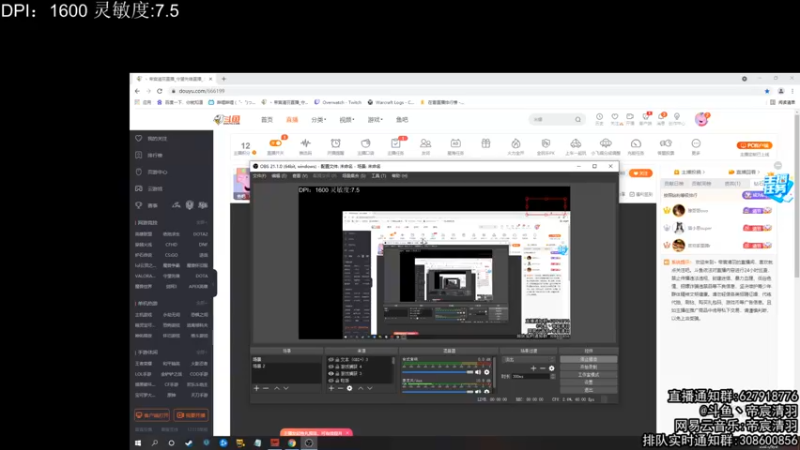Screen dimensions: 800x450
Task: Open Windows Start menu
Action: pyautogui.click(x=138, y=443)
